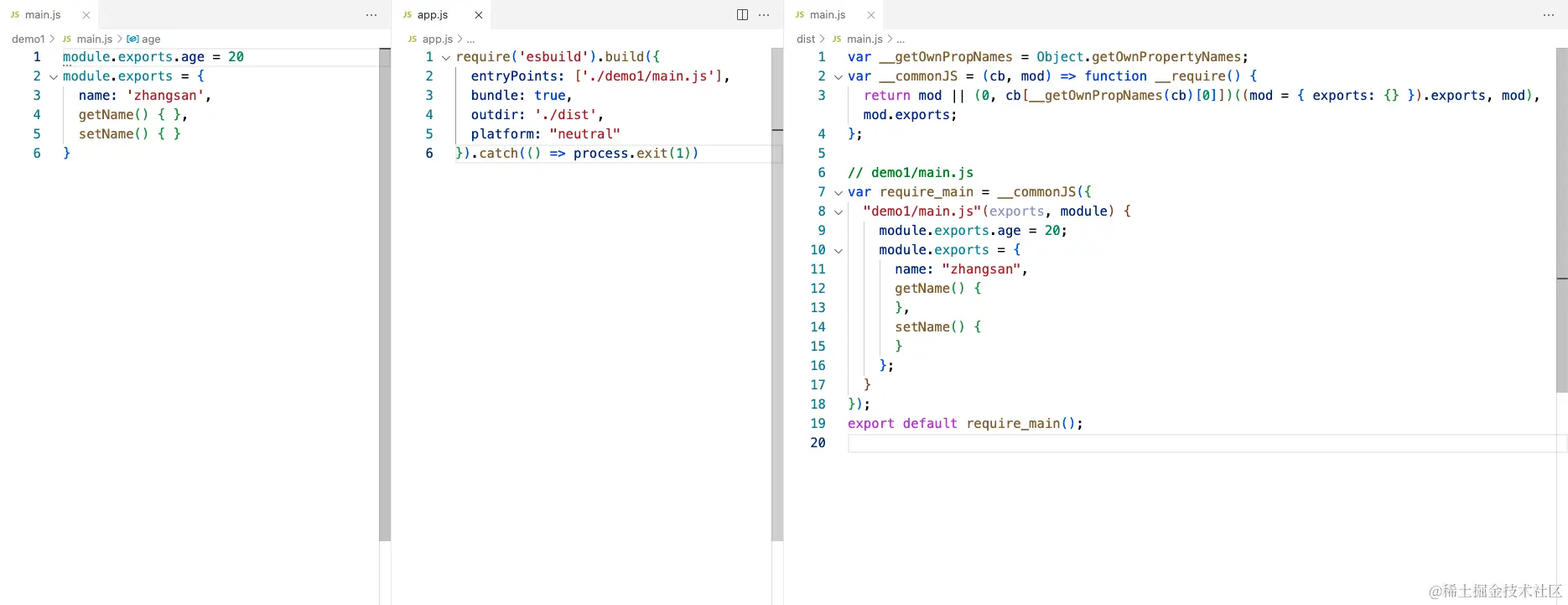The width and height of the screenshot is (1568, 605).
Task: Fold the "demo1/main.js" function on line 8
Action: 839,211
